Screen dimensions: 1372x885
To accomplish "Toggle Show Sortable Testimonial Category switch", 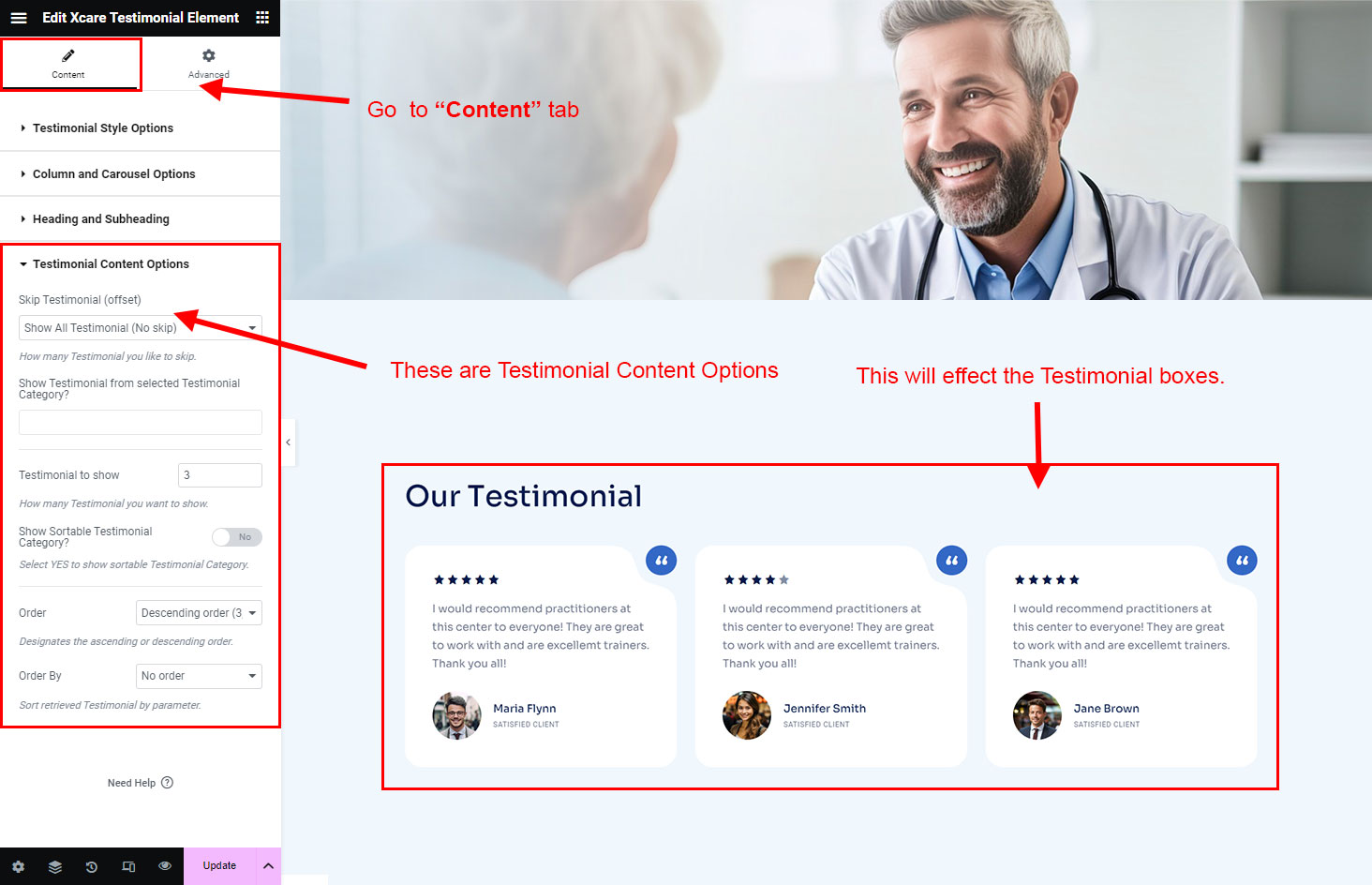I will coord(236,537).
